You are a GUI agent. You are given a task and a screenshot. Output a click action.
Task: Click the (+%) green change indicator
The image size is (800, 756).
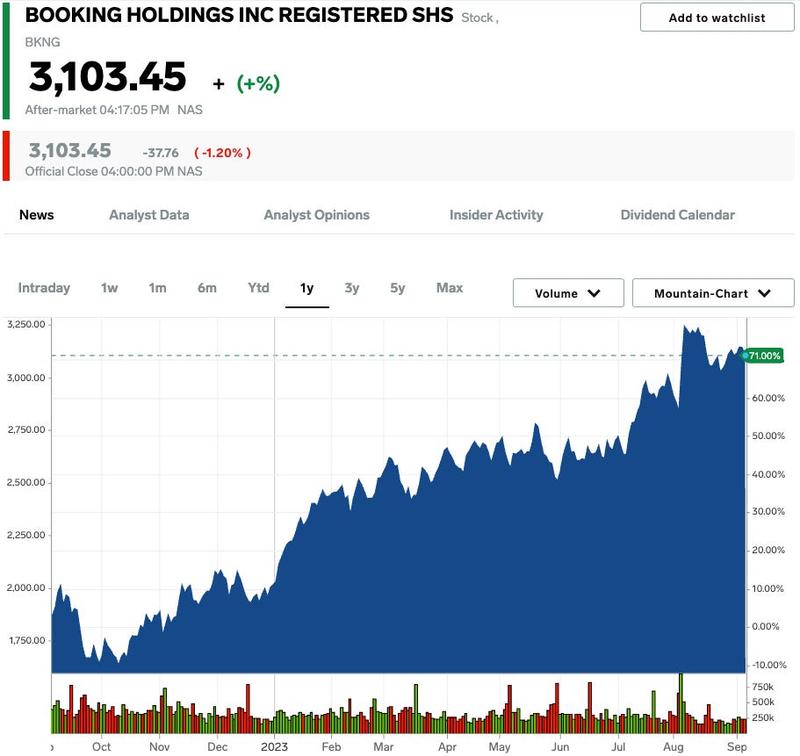pos(258,84)
